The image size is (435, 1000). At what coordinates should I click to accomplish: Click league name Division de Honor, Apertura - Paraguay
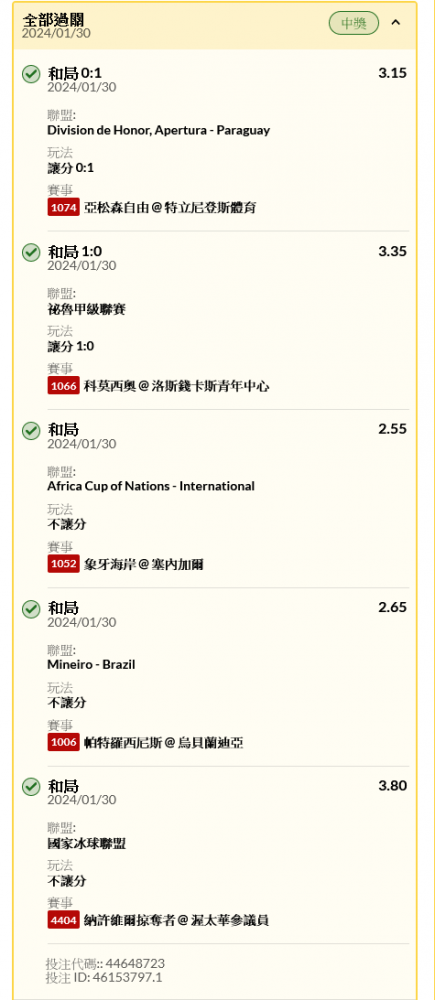158,130
